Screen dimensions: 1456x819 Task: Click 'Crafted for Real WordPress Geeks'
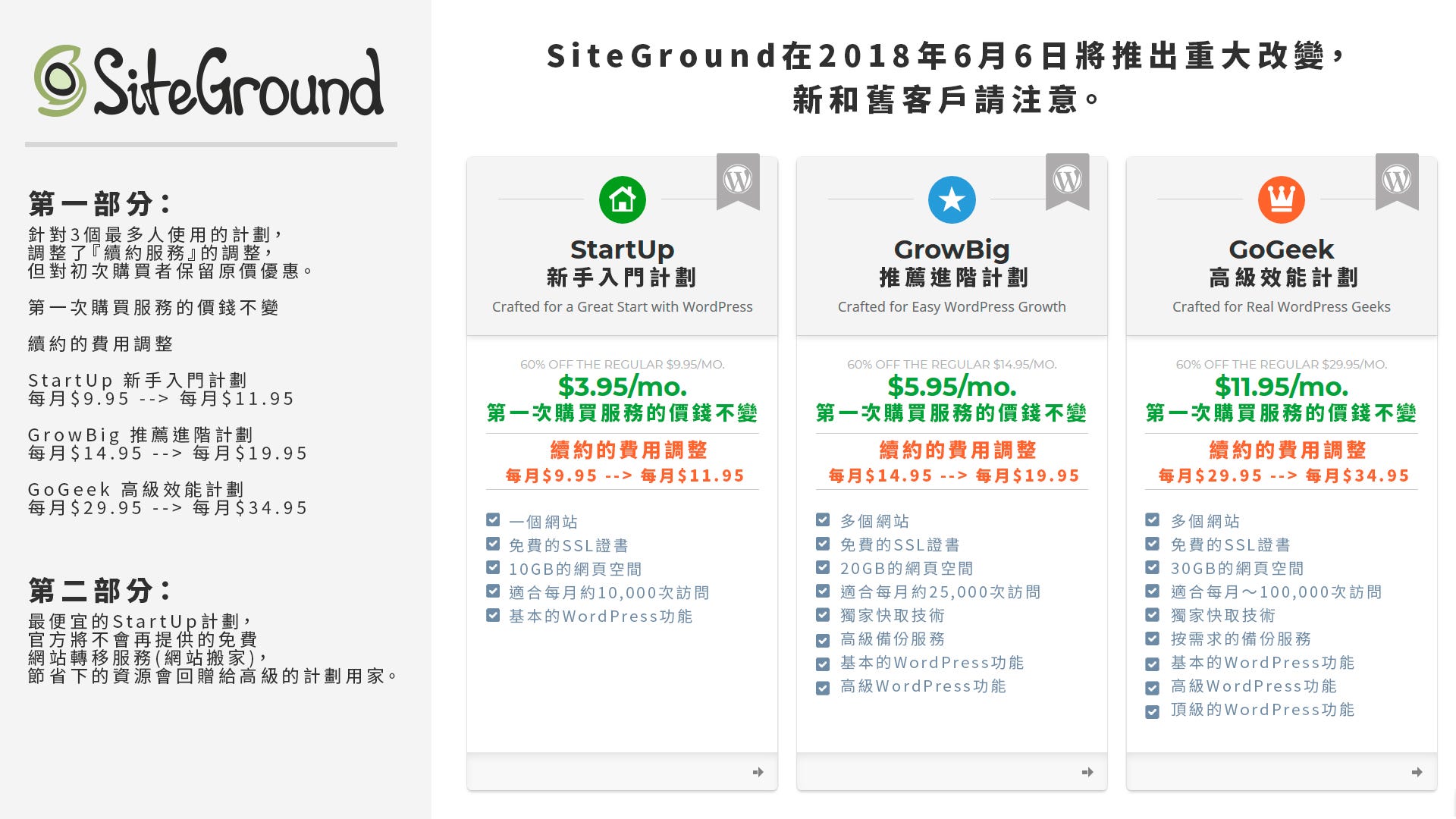(x=1282, y=307)
